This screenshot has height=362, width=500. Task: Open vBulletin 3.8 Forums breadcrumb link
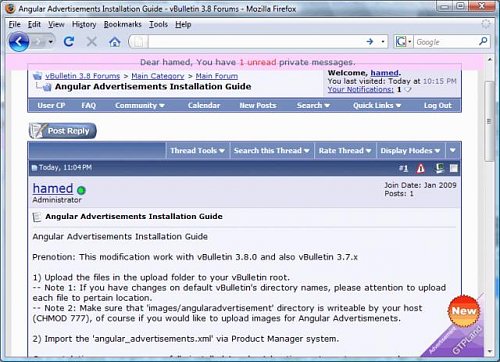pos(82,76)
